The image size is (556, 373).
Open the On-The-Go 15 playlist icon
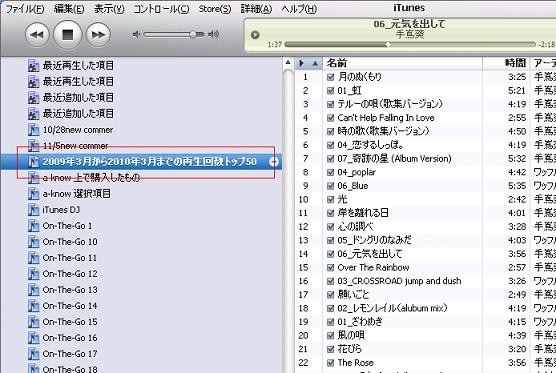click(x=33, y=322)
